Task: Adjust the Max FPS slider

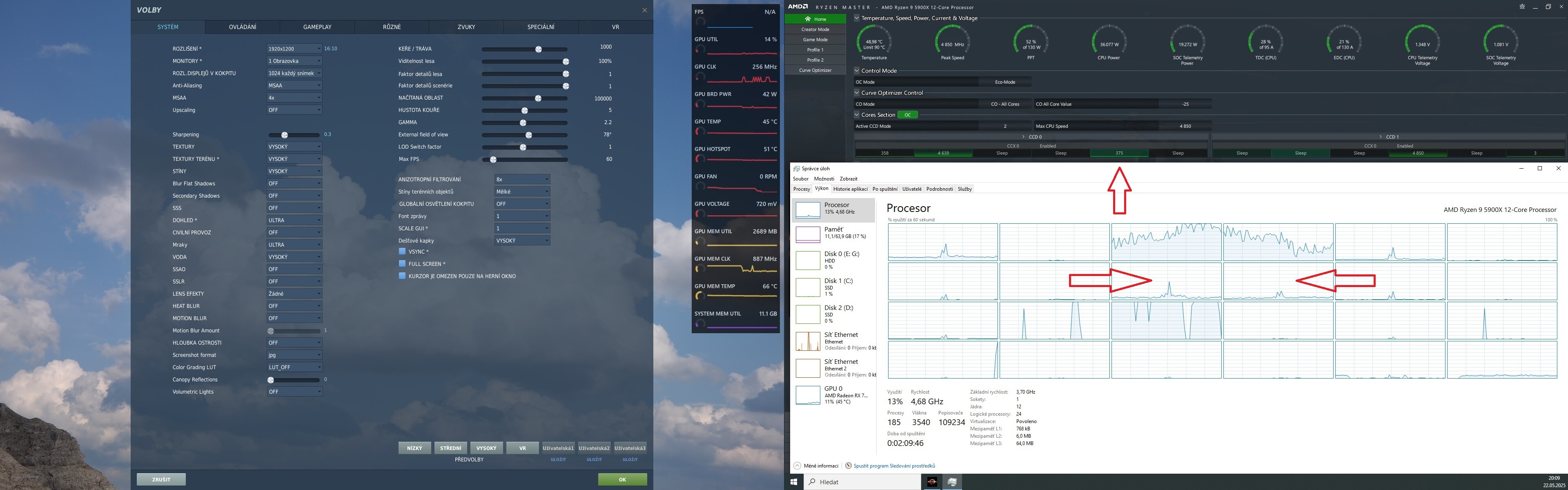Action: pyautogui.click(x=525, y=160)
